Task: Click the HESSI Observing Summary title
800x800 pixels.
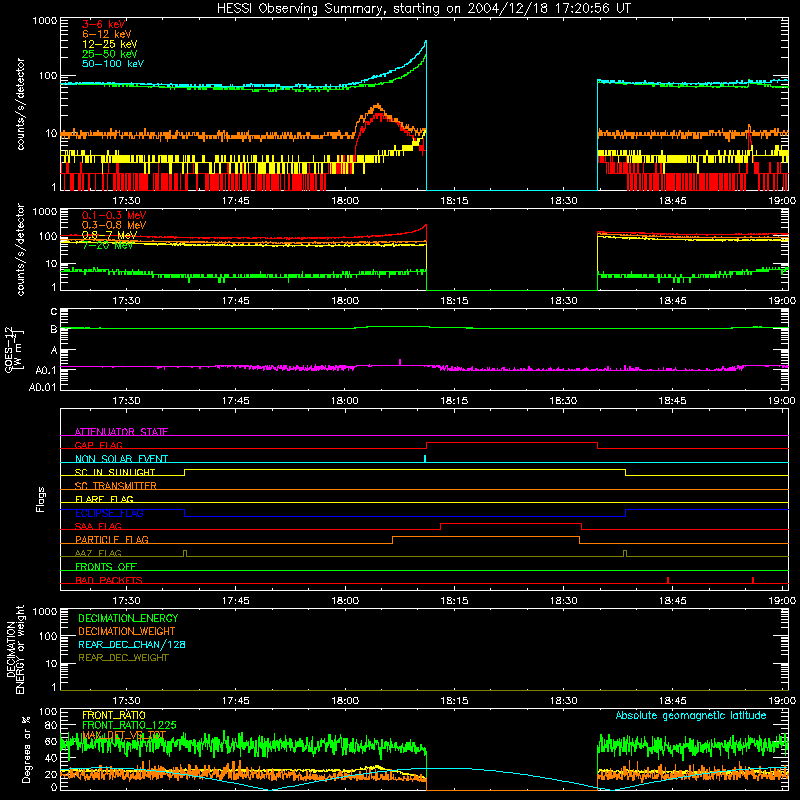Action: 423,9
